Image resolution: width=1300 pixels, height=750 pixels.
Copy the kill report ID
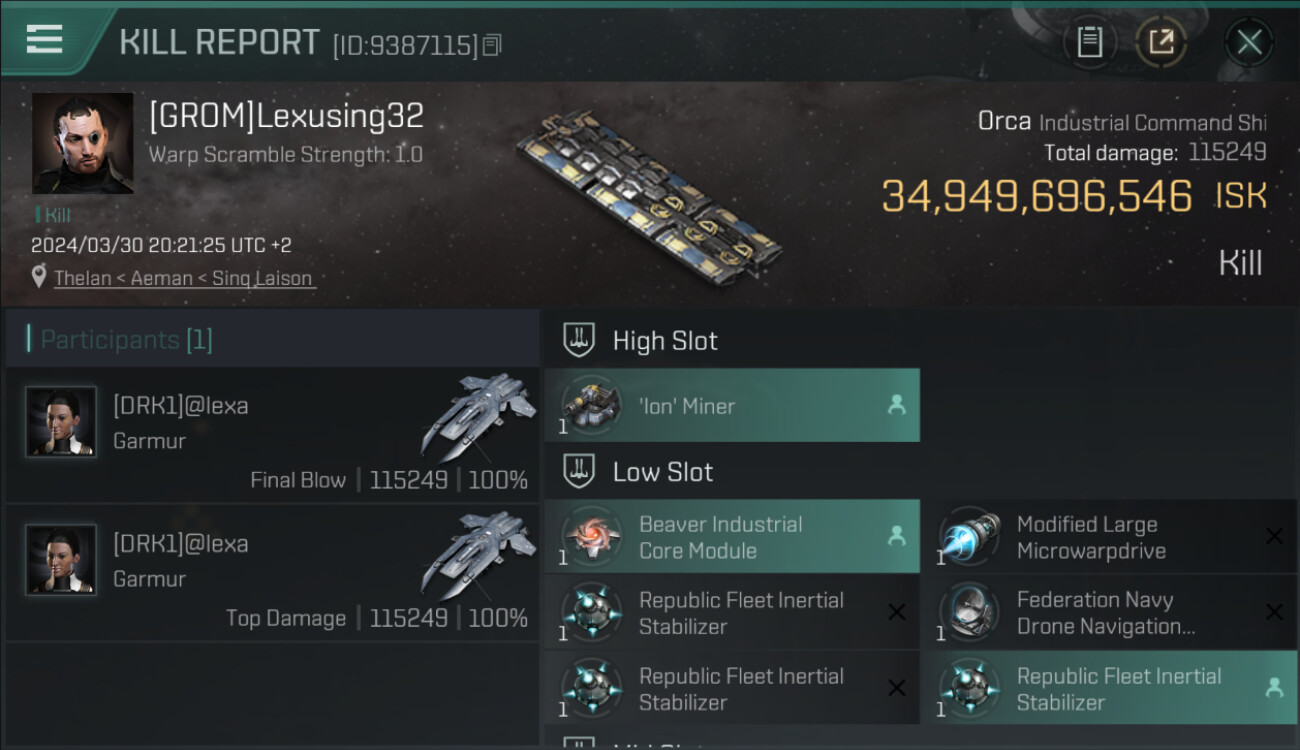491,45
